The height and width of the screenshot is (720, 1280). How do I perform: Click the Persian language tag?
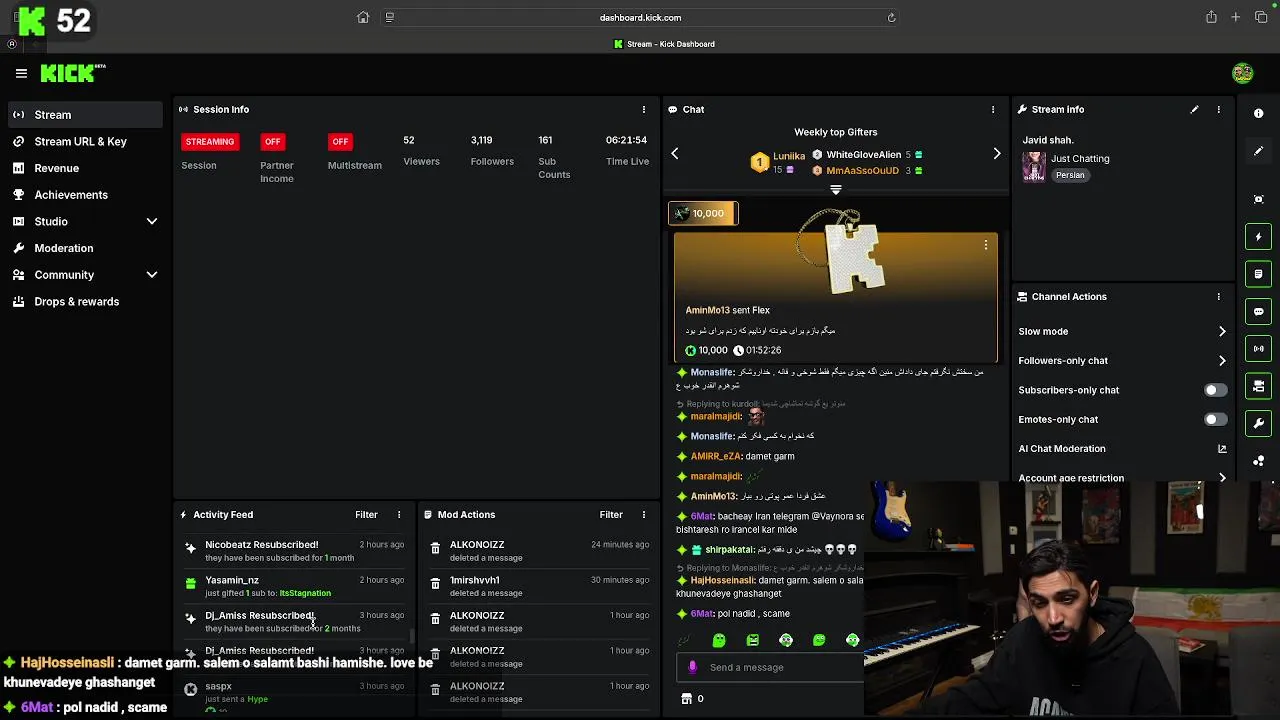1070,175
